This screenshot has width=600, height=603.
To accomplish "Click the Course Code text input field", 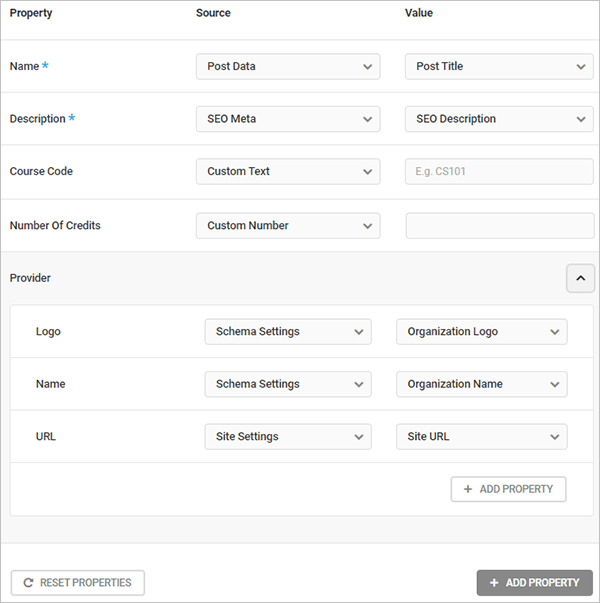I will [x=499, y=172].
